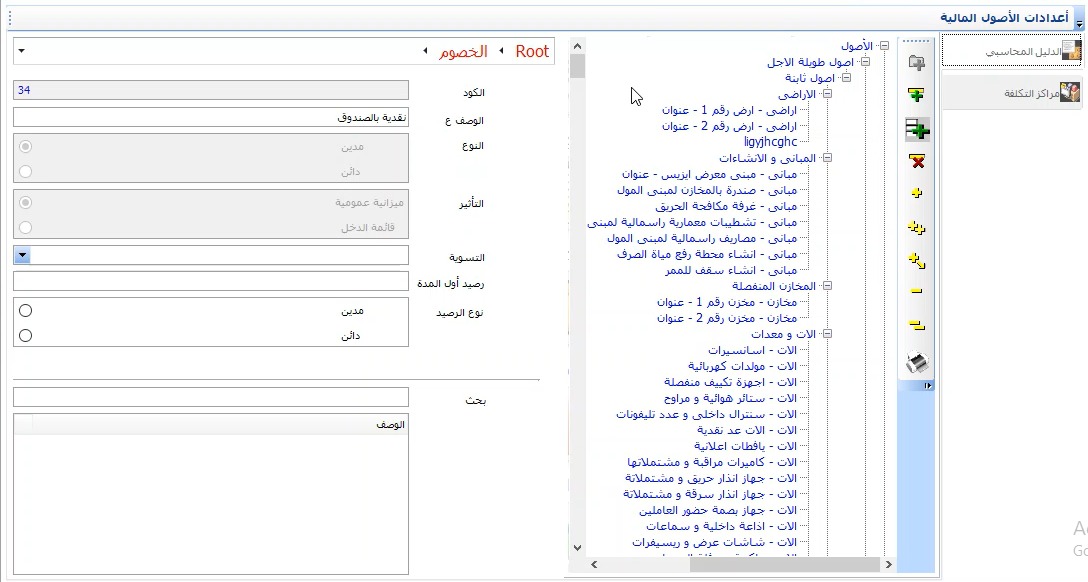This screenshot has height=582, width=1088.
Task: Click the printer icon in the vertical toolbar
Action: pos(917,362)
